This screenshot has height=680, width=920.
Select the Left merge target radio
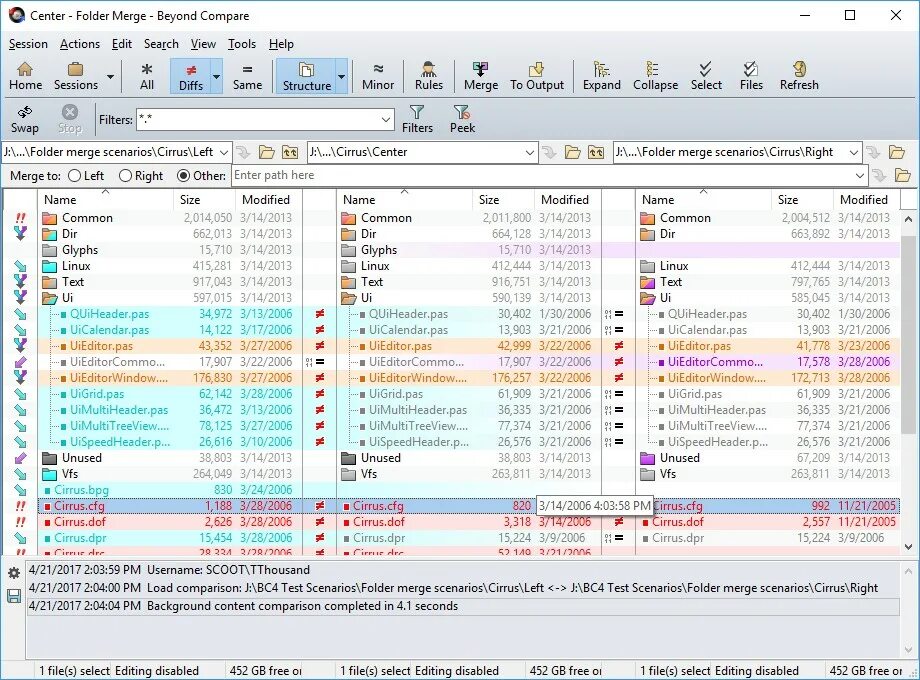click(86, 175)
